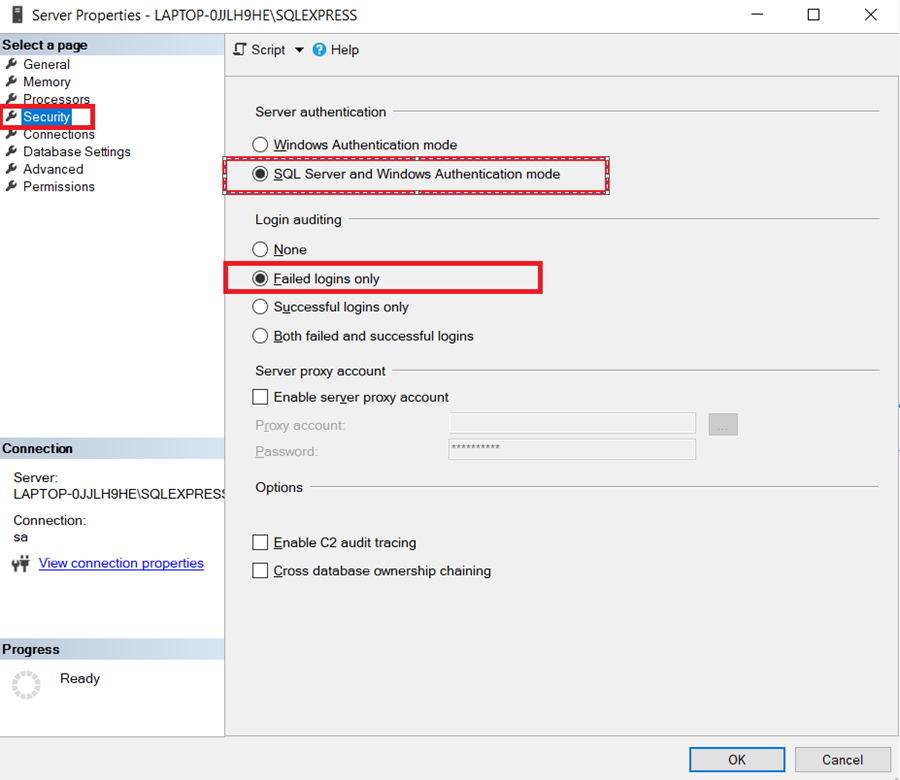Minimize the Server Properties window
The height and width of the screenshot is (780, 900).
[758, 15]
